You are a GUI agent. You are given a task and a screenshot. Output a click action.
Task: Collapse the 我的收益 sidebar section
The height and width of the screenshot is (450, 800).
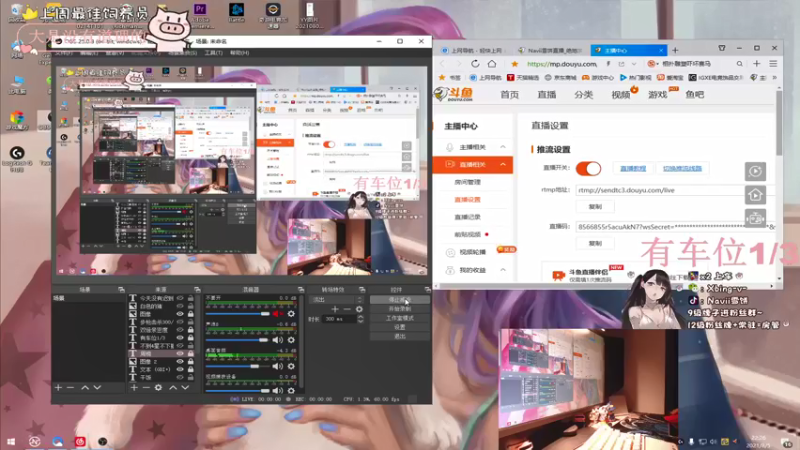tap(503, 270)
